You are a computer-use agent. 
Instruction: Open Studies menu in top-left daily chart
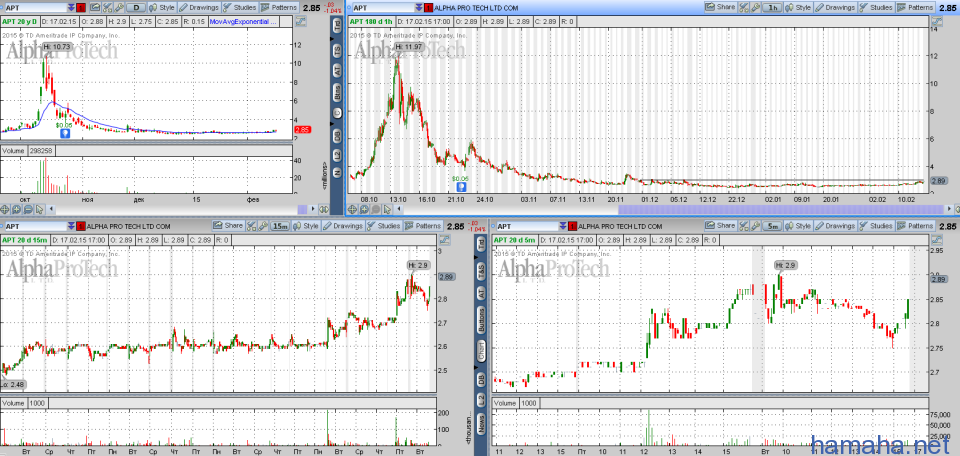click(x=239, y=7)
